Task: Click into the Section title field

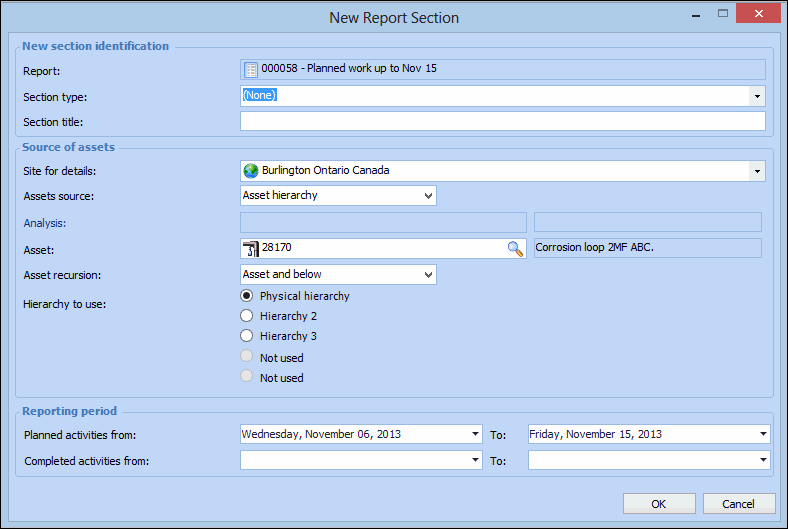Action: [502, 122]
